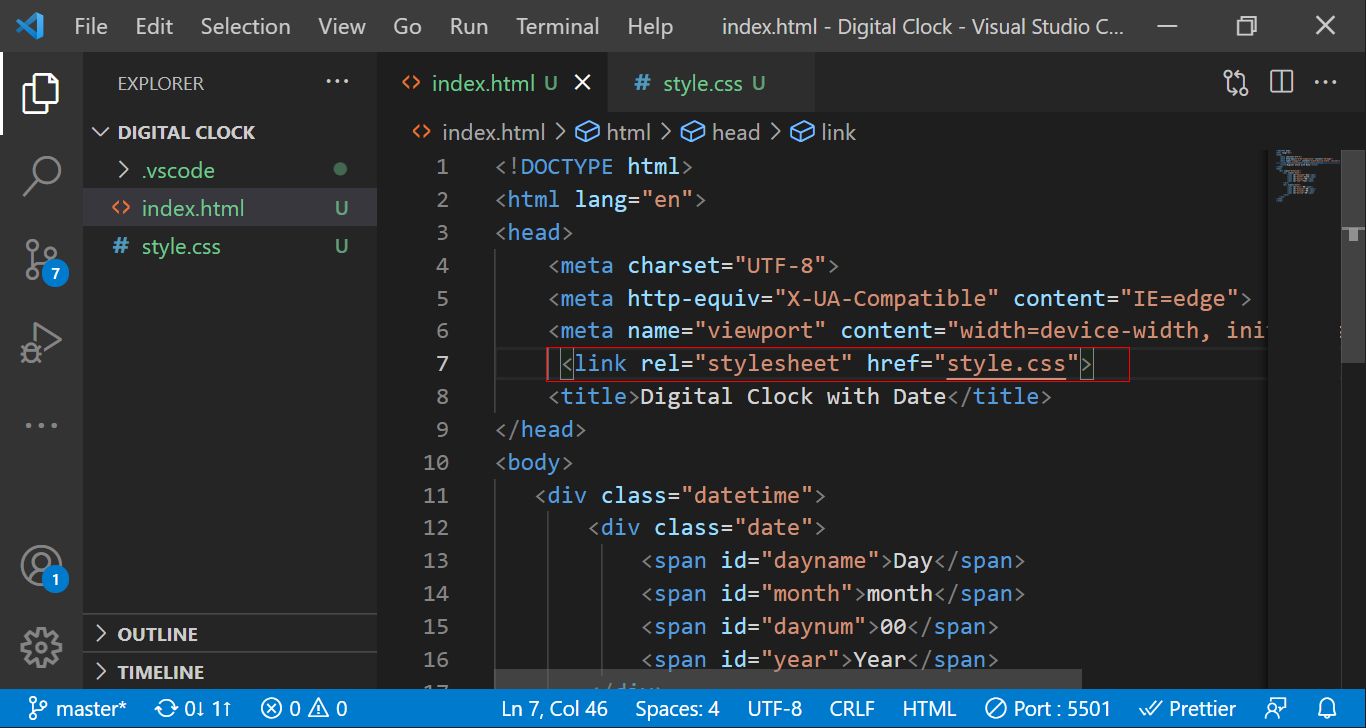1366x728 pixels.
Task: Expand the OUTLINE section
Action: pyautogui.click(x=230, y=634)
